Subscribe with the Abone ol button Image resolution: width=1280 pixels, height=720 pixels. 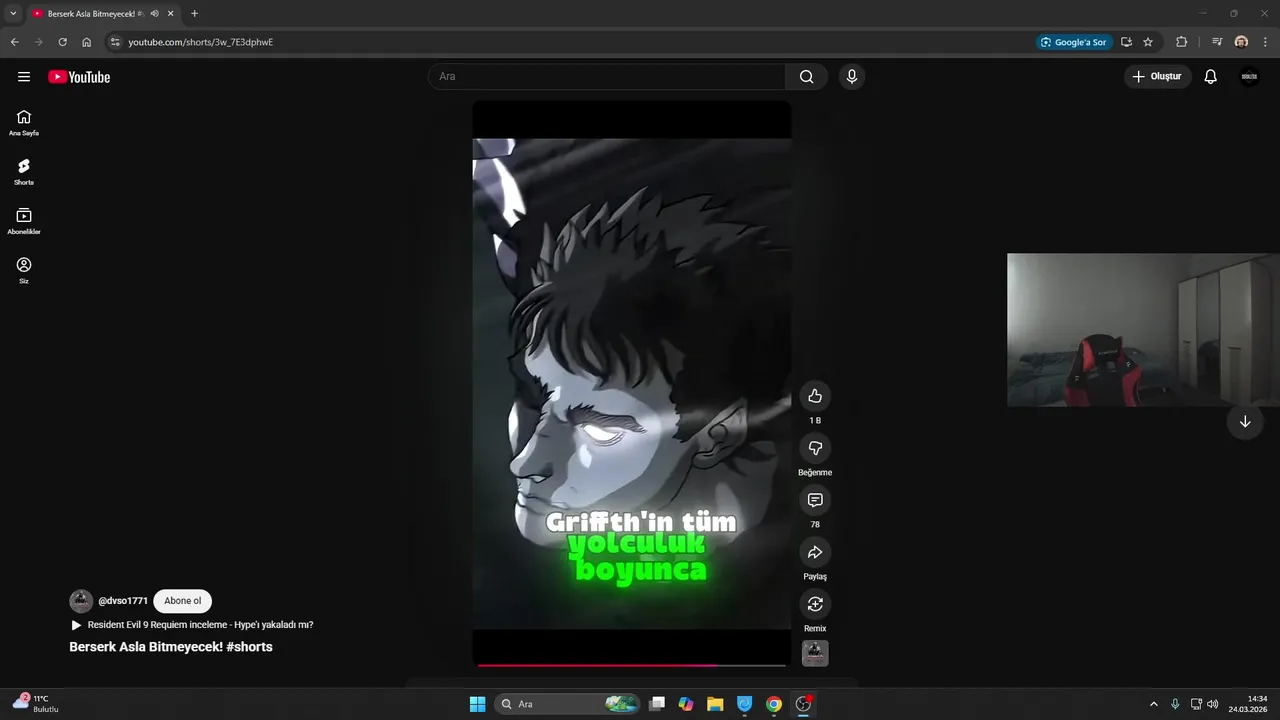[183, 601]
